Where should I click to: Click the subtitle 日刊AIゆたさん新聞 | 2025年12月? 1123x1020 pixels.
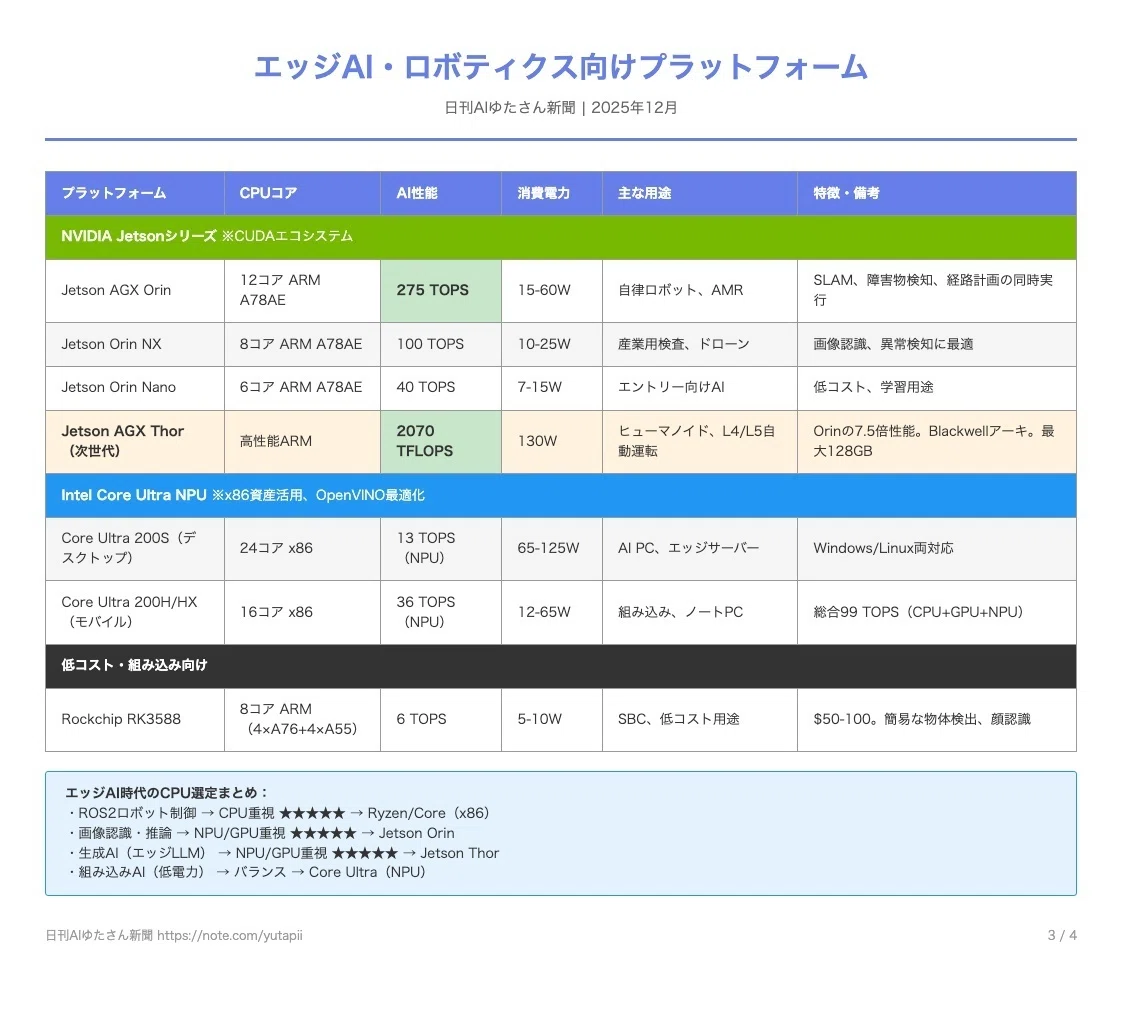tap(561, 107)
